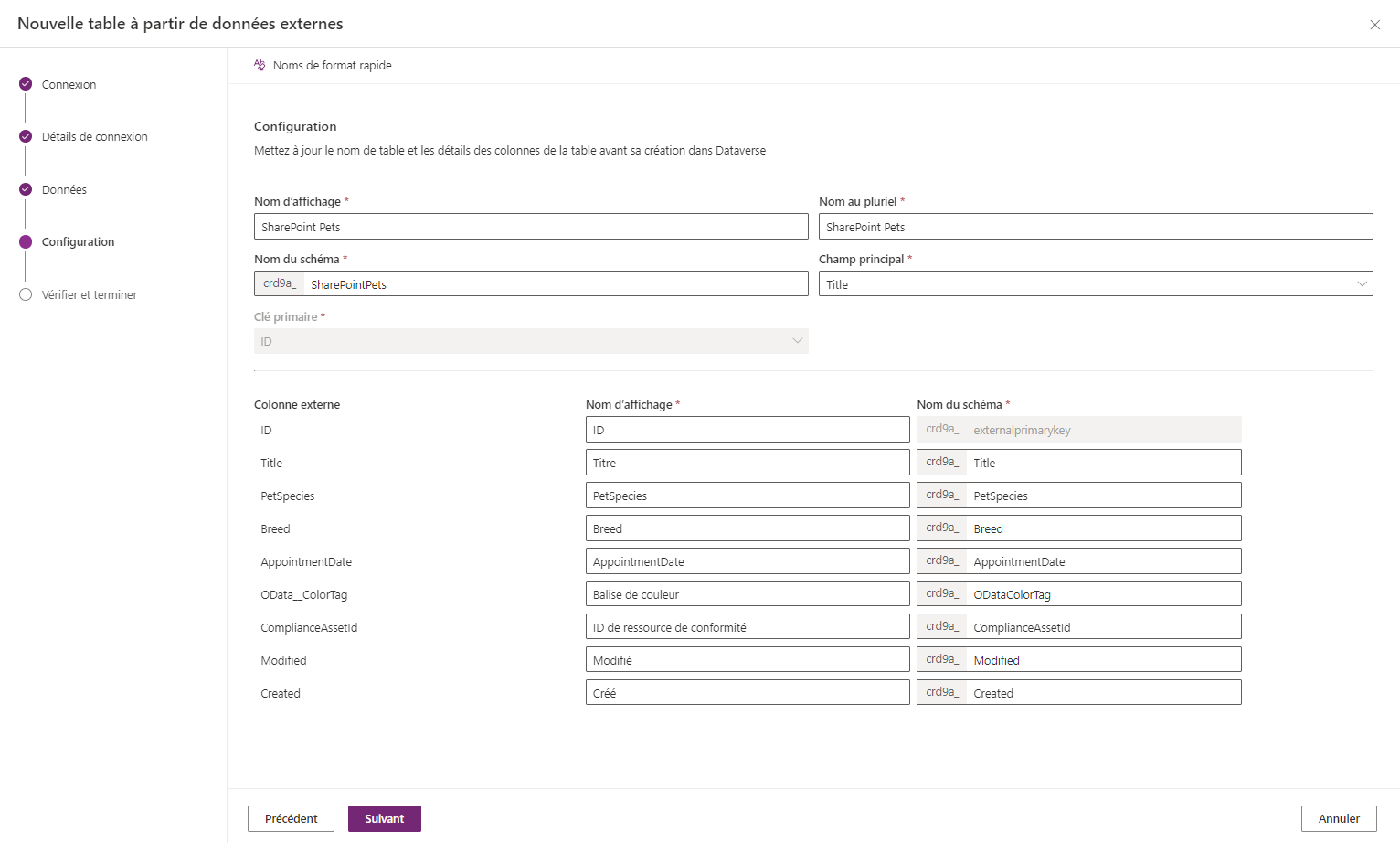Image resolution: width=1400 pixels, height=843 pixels.
Task: Click the Détails de connexion checkmark icon
Action: click(26, 136)
